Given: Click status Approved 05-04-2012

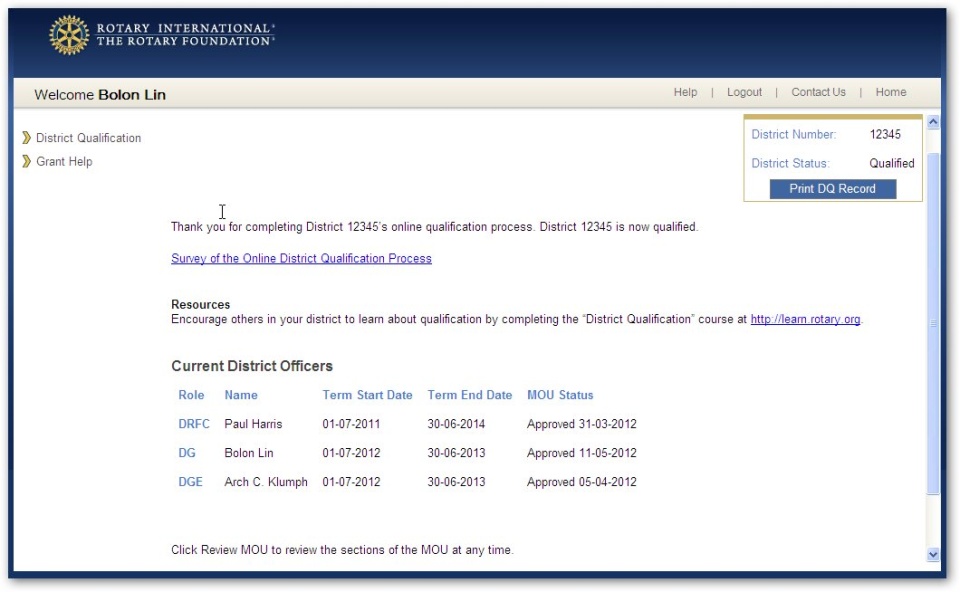Looking at the screenshot, I should [x=582, y=482].
